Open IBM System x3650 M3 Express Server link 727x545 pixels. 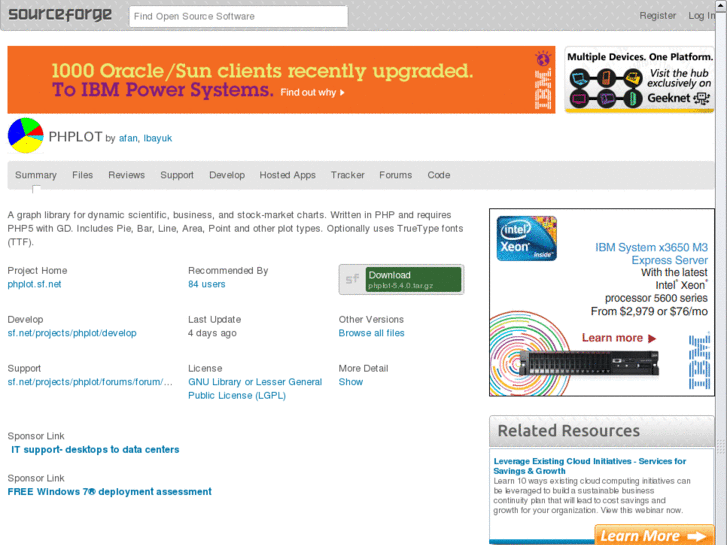pyautogui.click(x=651, y=254)
